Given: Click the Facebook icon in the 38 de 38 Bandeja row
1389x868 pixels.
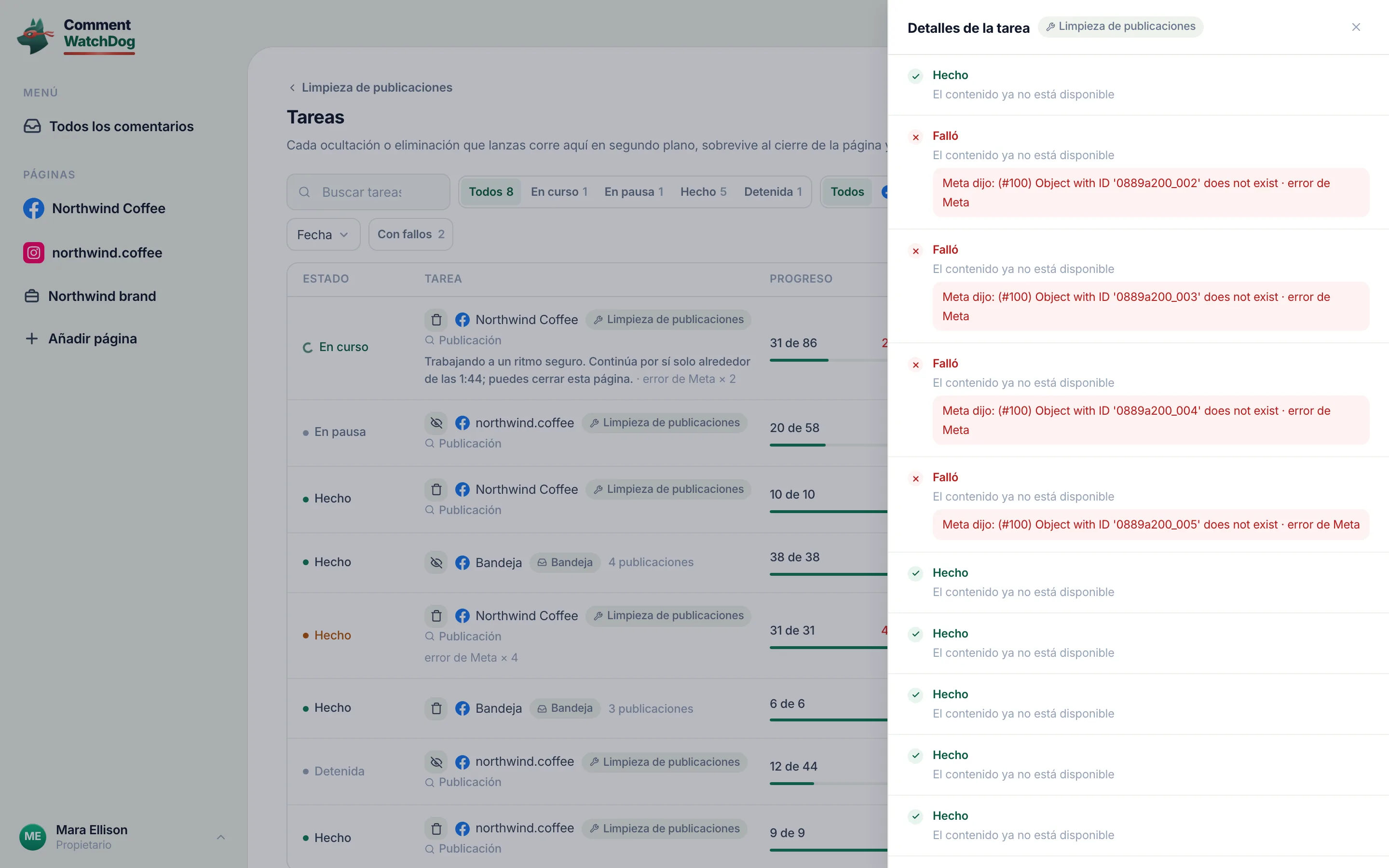Looking at the screenshot, I should (x=462, y=563).
